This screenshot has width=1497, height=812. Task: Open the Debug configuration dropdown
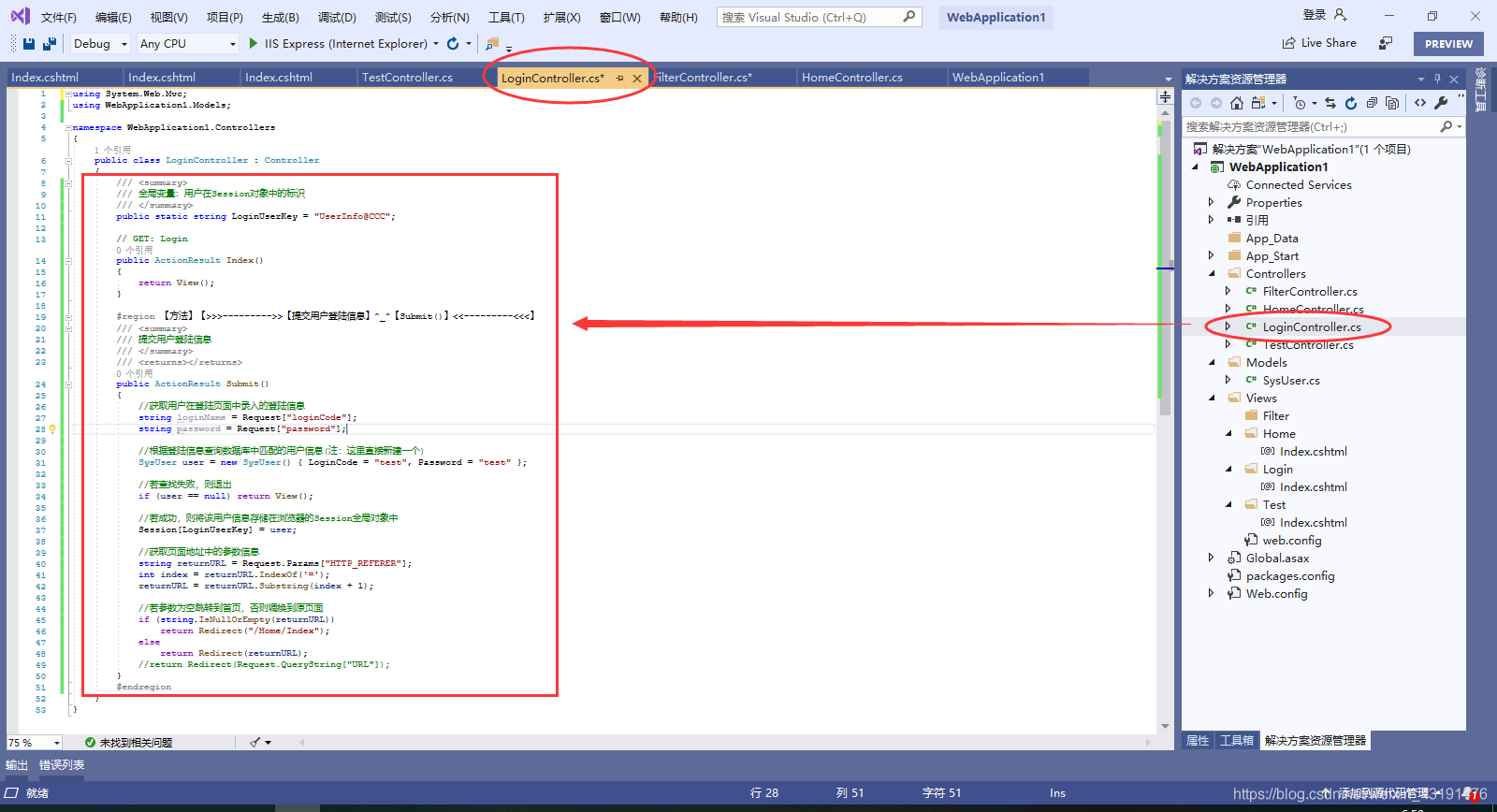coord(124,44)
